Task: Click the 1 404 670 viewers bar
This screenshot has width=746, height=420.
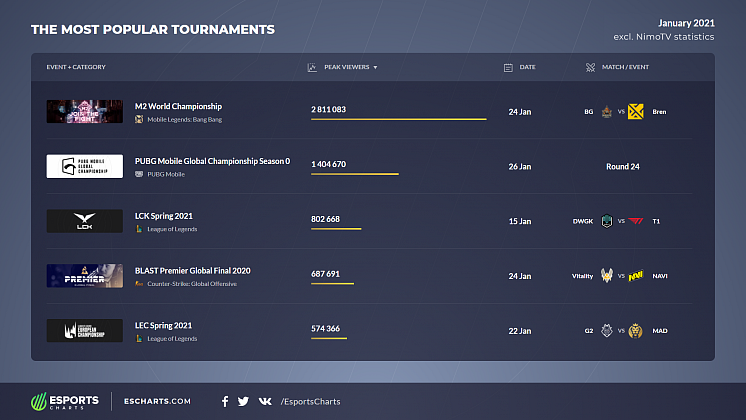Action: tap(355, 174)
